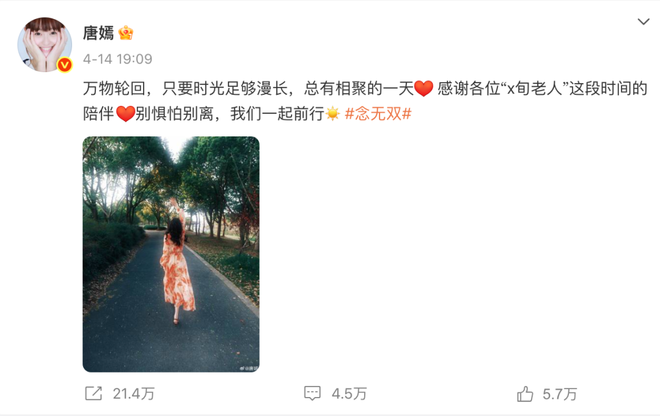
Task: Open the 唐嫣 username link
Action: tap(98, 32)
